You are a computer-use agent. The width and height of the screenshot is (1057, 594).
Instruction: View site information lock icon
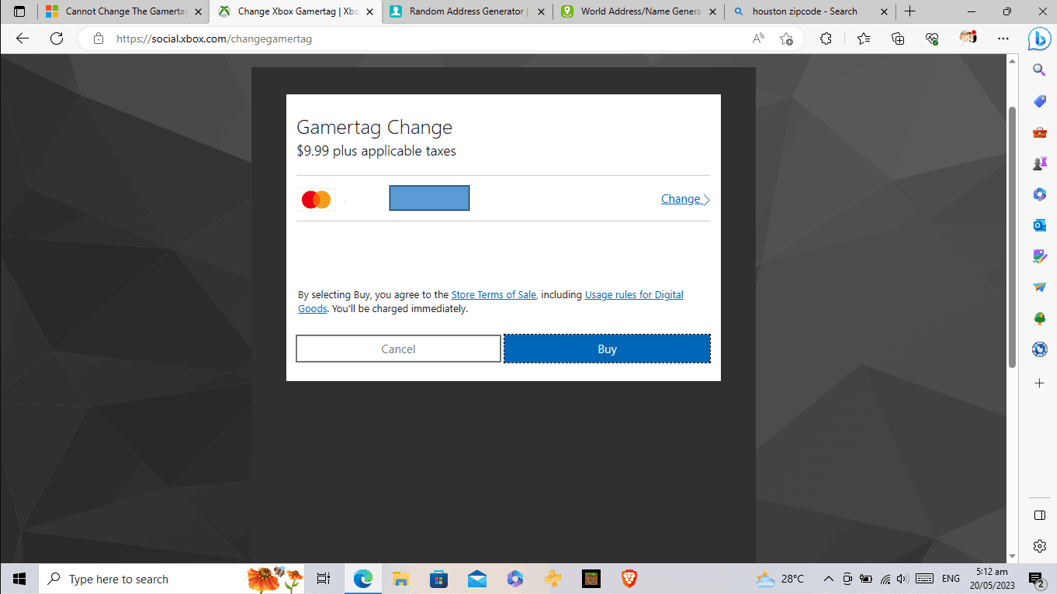click(98, 38)
